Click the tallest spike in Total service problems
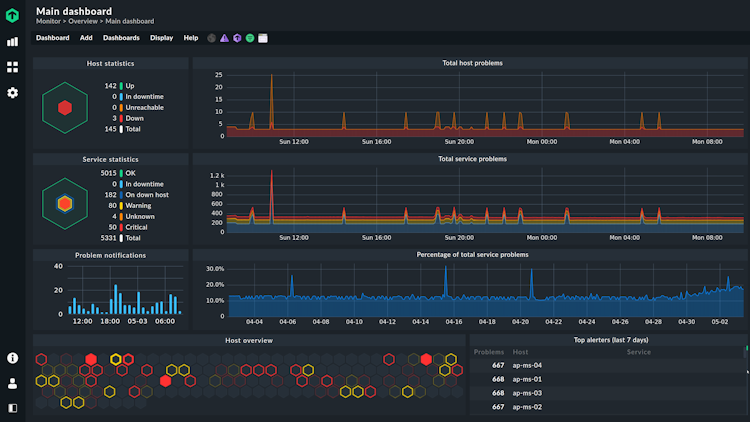Viewport: 750px width, 422px height. [x=272, y=196]
